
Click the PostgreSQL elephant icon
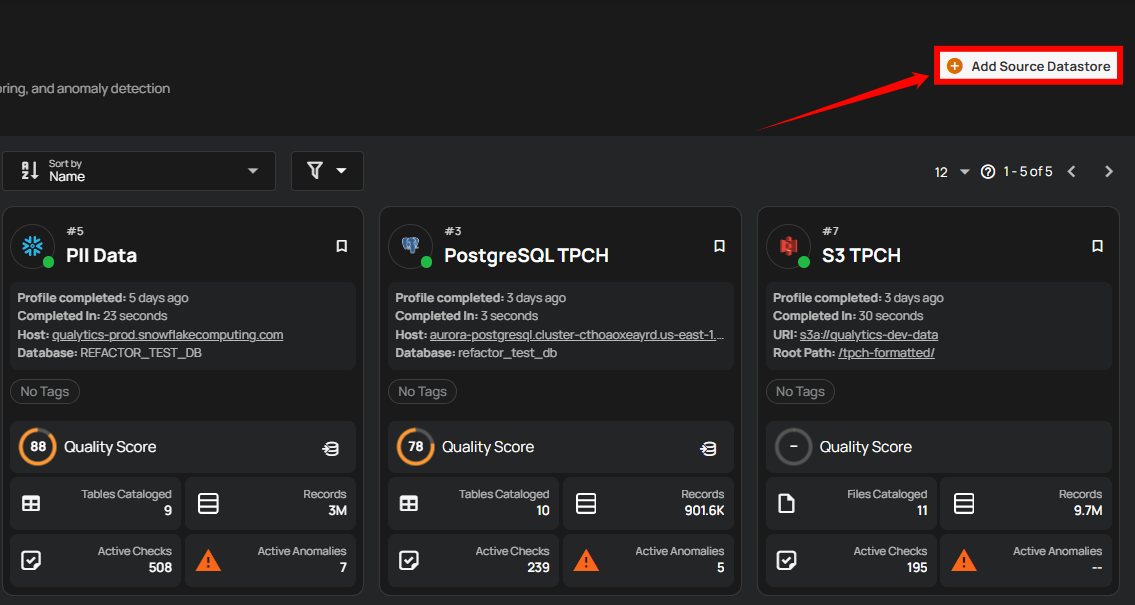(x=410, y=245)
